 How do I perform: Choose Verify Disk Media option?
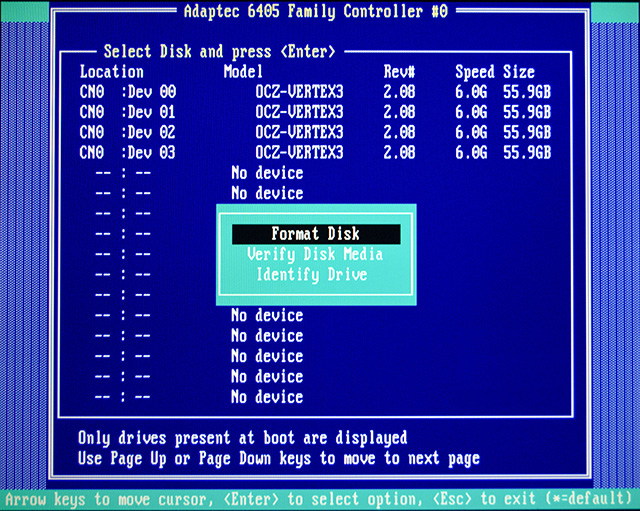315,254
